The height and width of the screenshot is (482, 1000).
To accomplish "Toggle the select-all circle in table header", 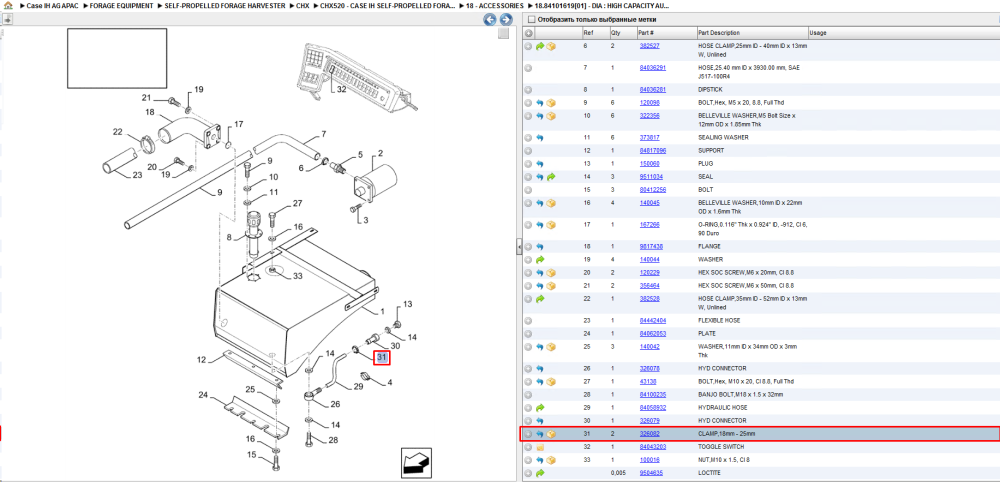I will (x=529, y=33).
